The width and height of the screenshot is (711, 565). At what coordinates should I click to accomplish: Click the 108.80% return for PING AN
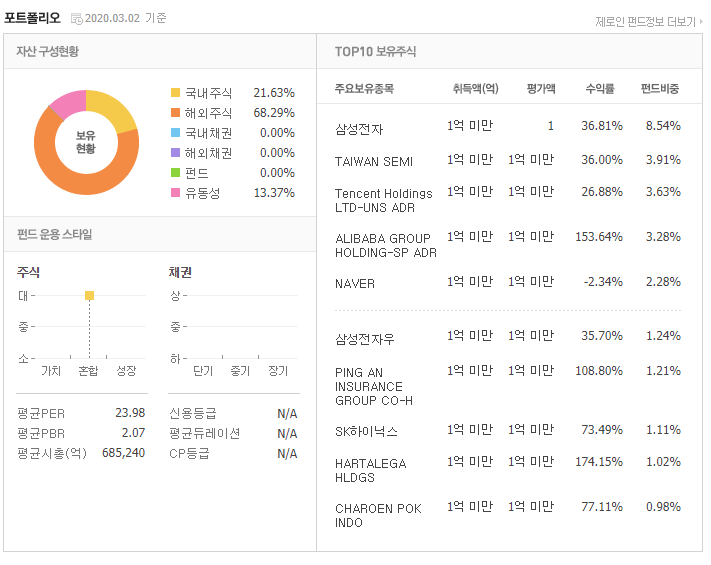pos(599,371)
